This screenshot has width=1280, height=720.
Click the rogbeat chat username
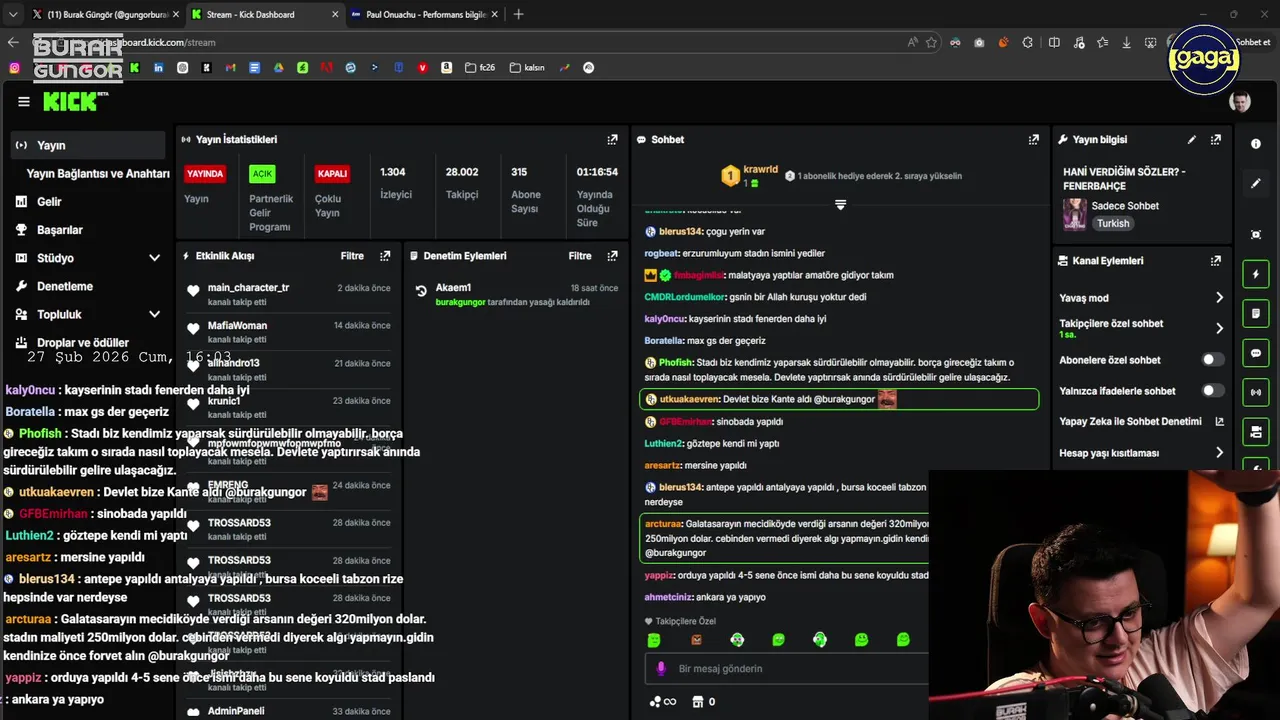click(661, 254)
